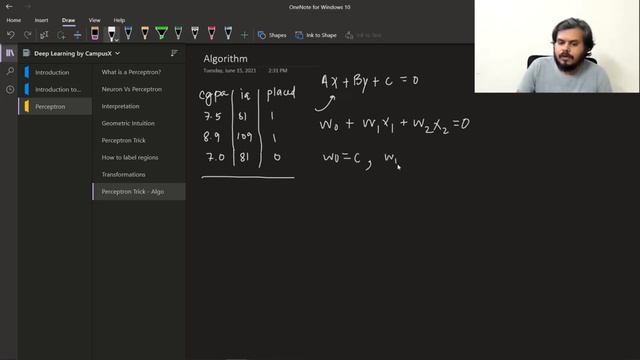This screenshot has height=360, width=640.
Task: Pick the blue pen
Action: point(128,33)
